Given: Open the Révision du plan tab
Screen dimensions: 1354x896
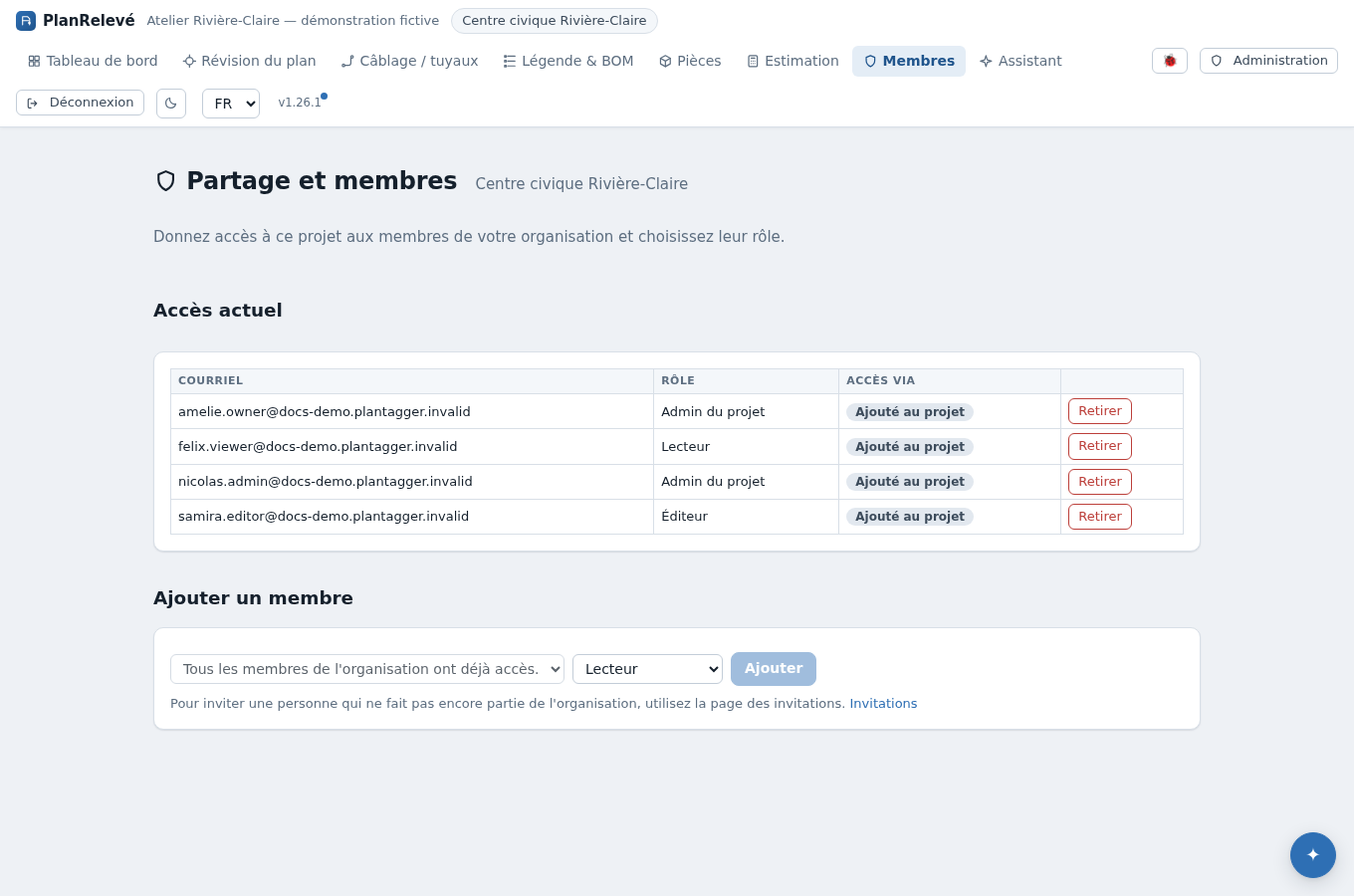Looking at the screenshot, I should point(250,61).
